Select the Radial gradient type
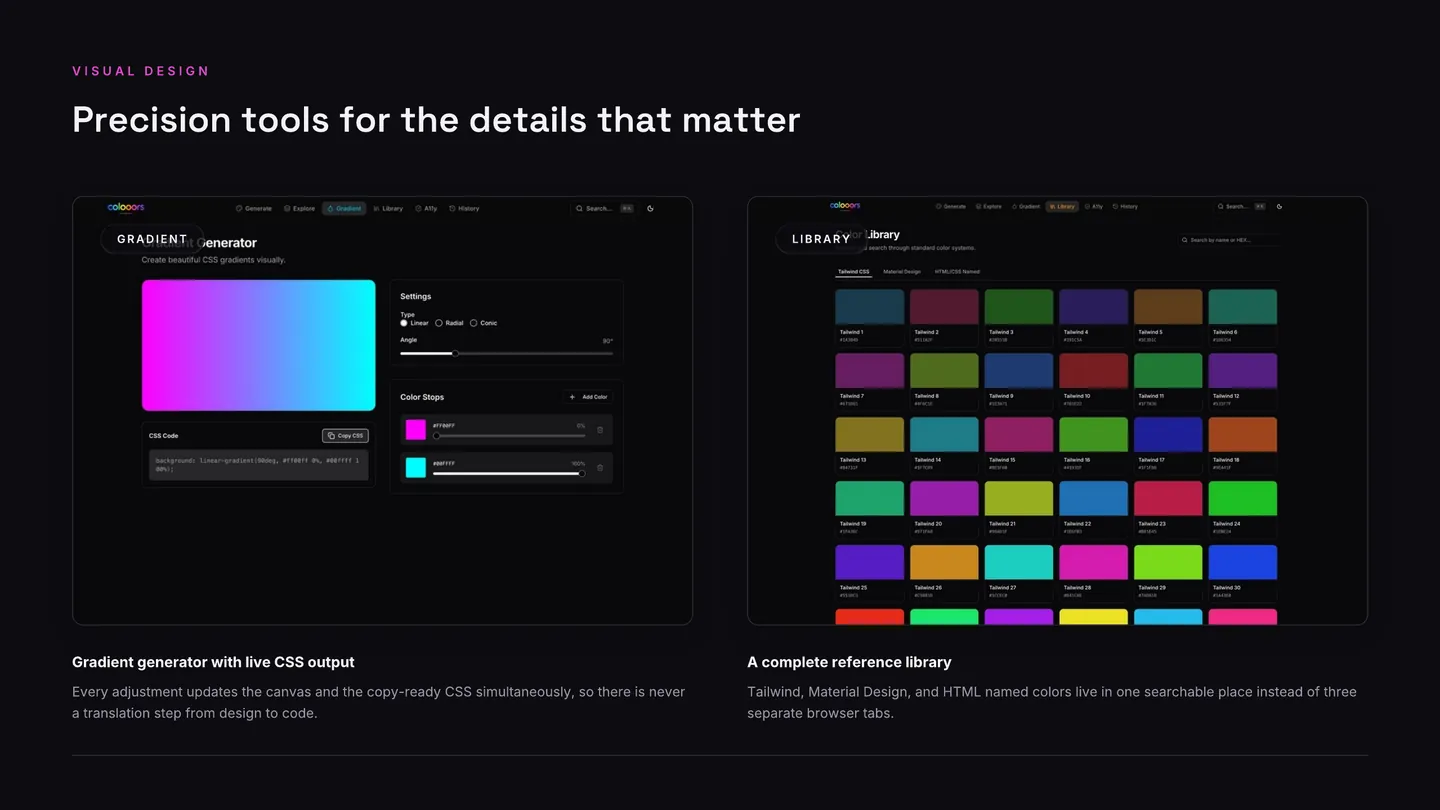The height and width of the screenshot is (810, 1440). point(450,323)
